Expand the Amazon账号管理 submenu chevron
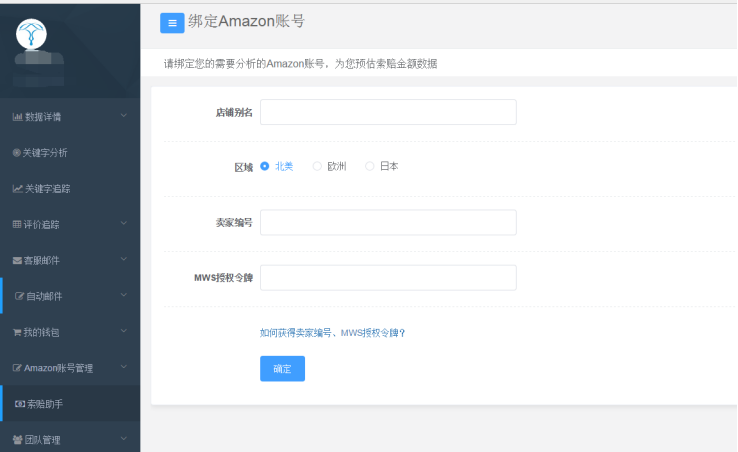The width and height of the screenshot is (738, 452). 124,367
